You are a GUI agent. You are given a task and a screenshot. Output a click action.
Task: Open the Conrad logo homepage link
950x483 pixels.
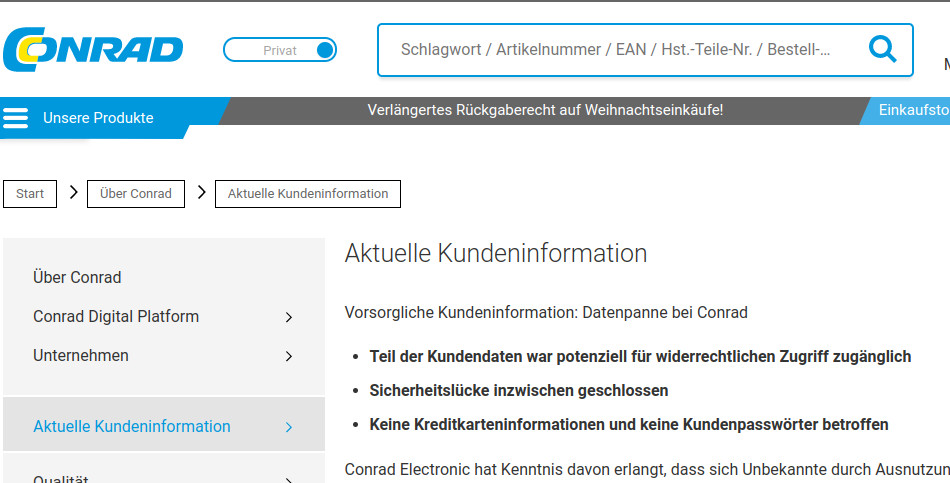click(93, 49)
